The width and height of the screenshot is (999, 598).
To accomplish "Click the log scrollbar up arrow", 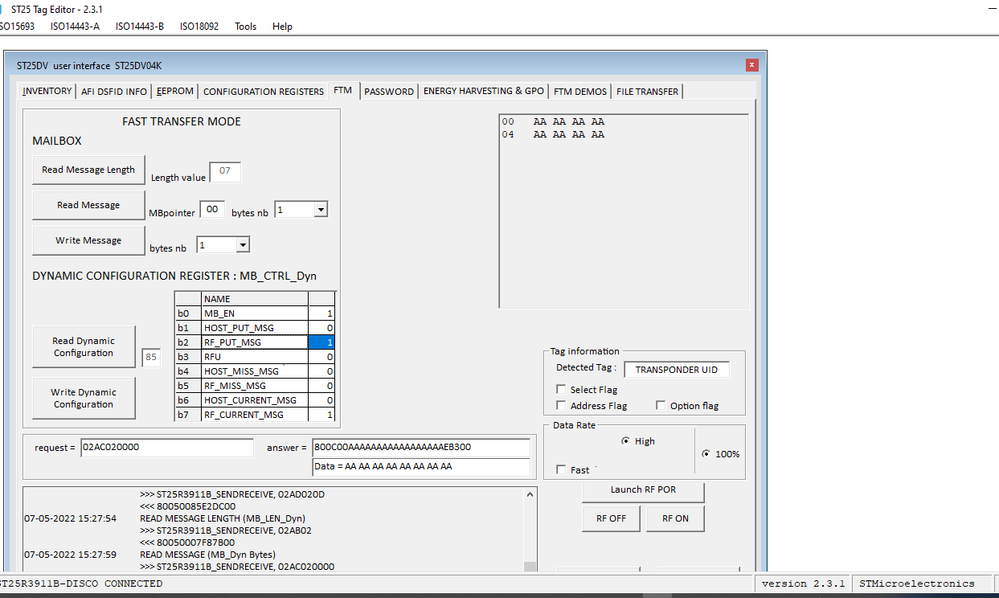I will coord(529,494).
